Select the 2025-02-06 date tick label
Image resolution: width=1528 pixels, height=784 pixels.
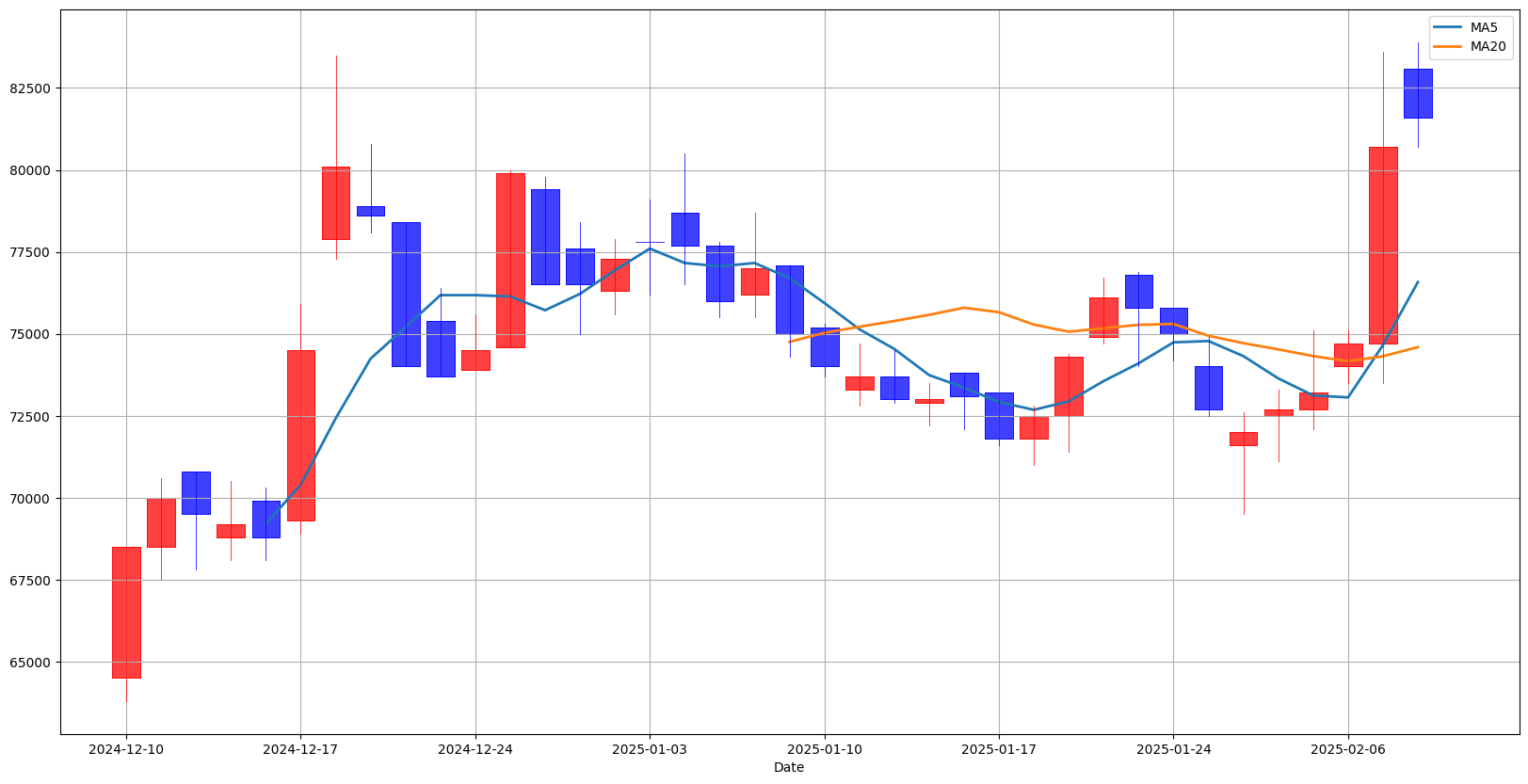[1348, 749]
